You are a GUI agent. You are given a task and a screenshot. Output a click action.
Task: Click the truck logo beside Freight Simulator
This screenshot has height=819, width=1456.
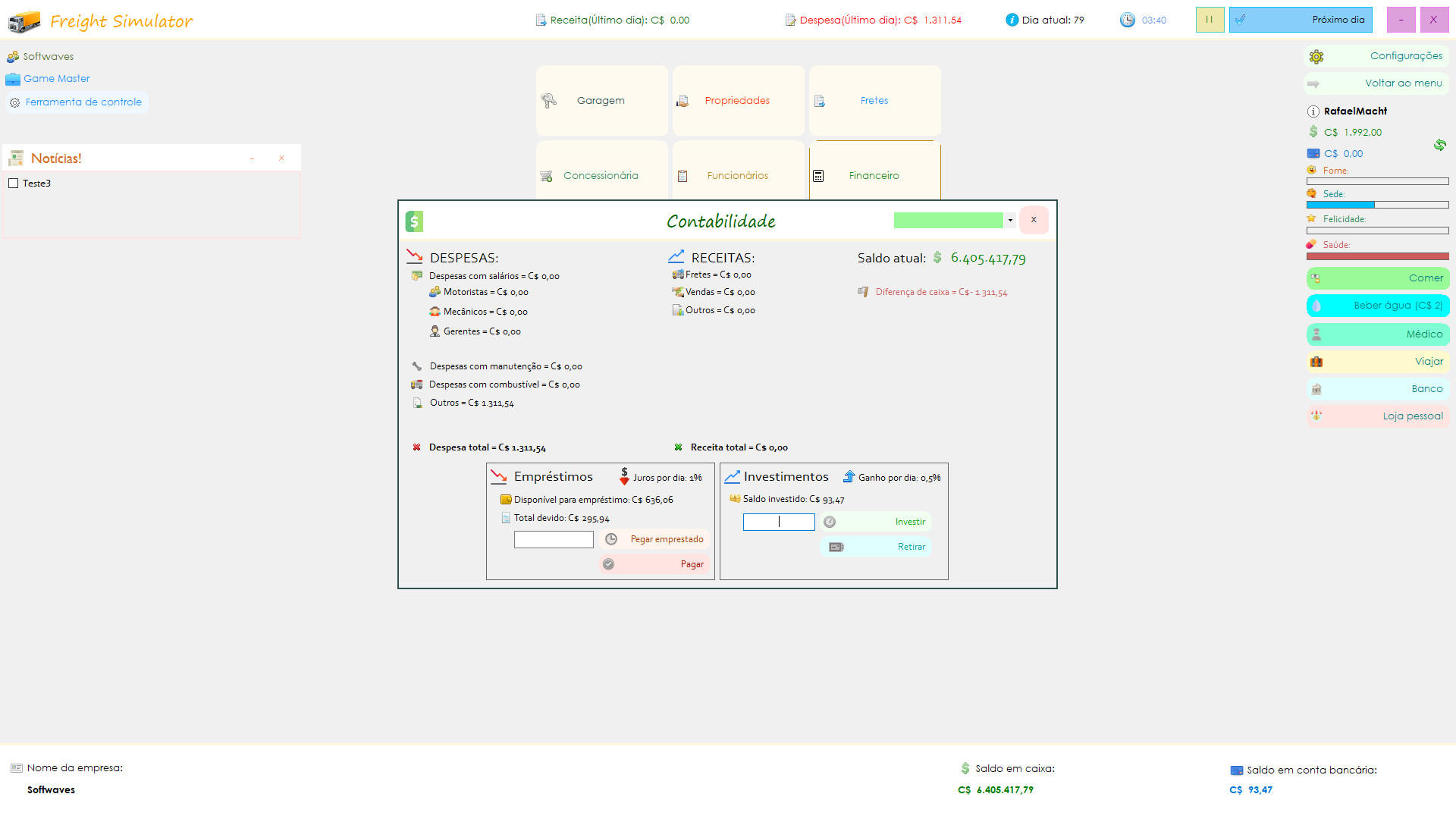[24, 21]
